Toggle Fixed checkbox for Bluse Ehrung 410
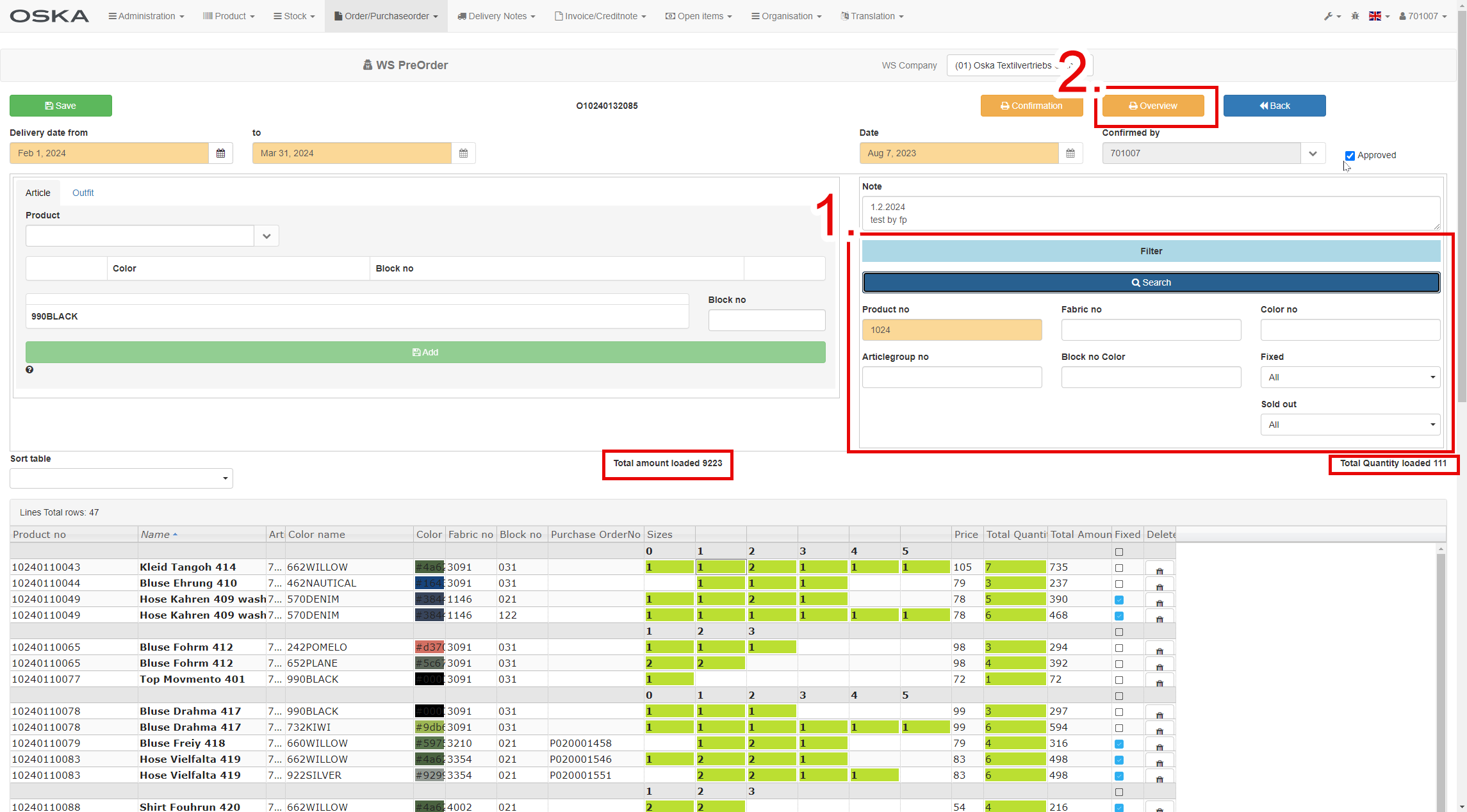 click(x=1119, y=584)
